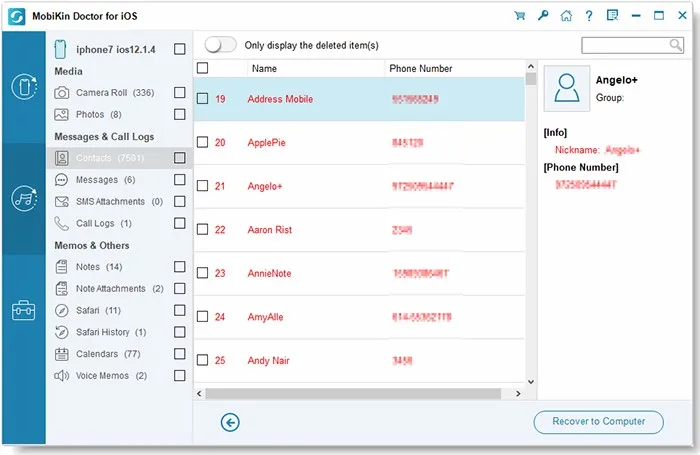Image resolution: width=700 pixels, height=455 pixels.
Task: Tick the checkbox for contact Aaron Rist
Action: click(x=203, y=230)
